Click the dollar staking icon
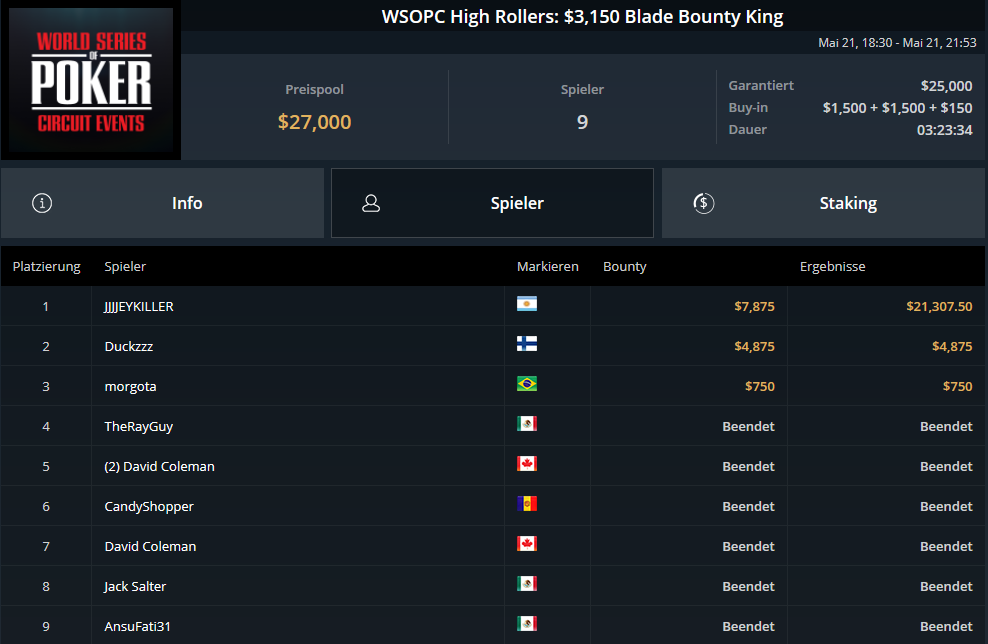Viewport: 988px width, 644px height. [x=704, y=203]
